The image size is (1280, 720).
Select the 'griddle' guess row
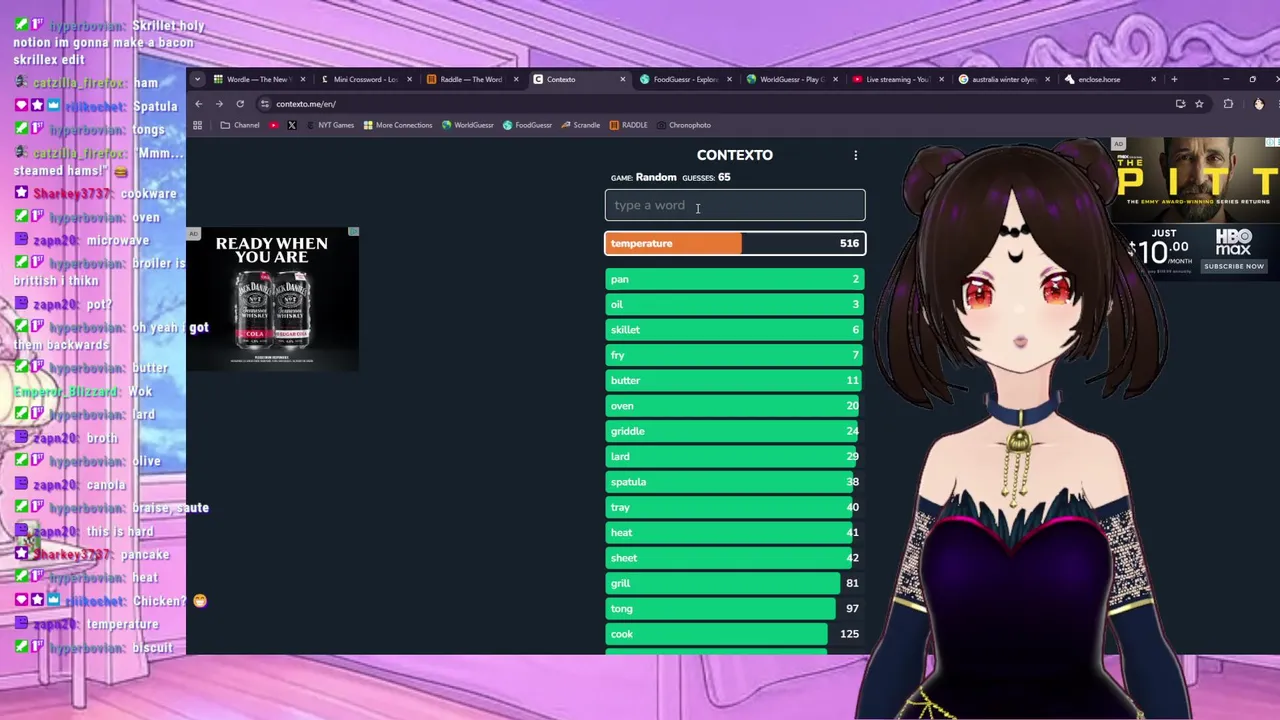[735, 431]
